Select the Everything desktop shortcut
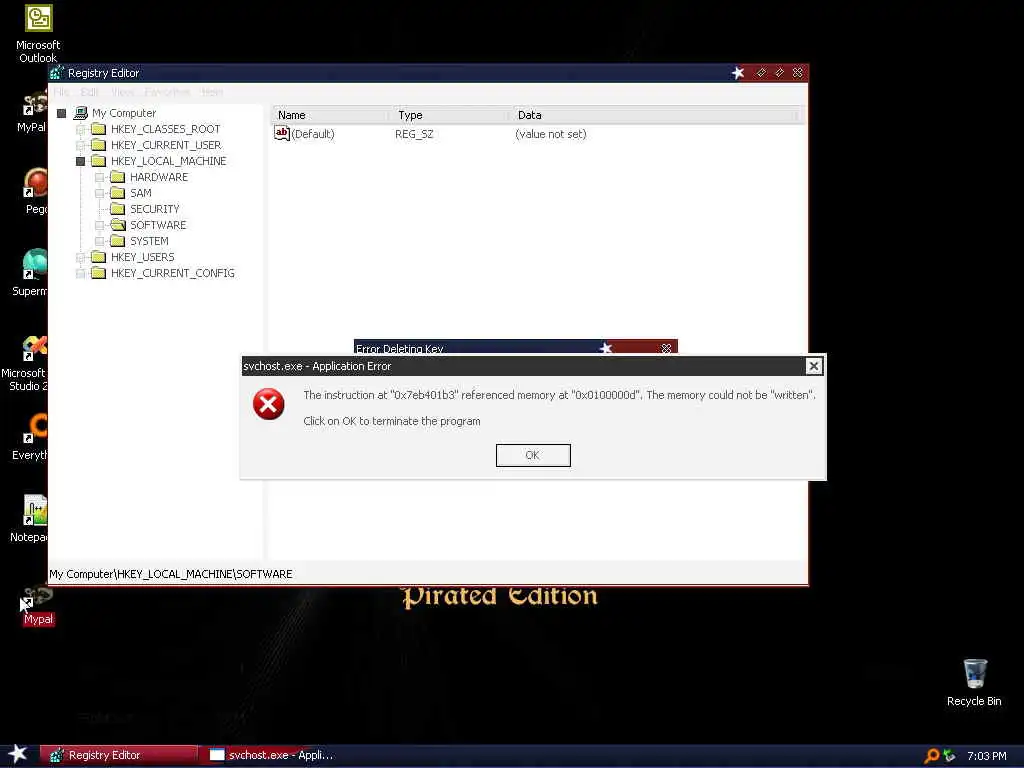The width and height of the screenshot is (1024, 768). (29, 436)
